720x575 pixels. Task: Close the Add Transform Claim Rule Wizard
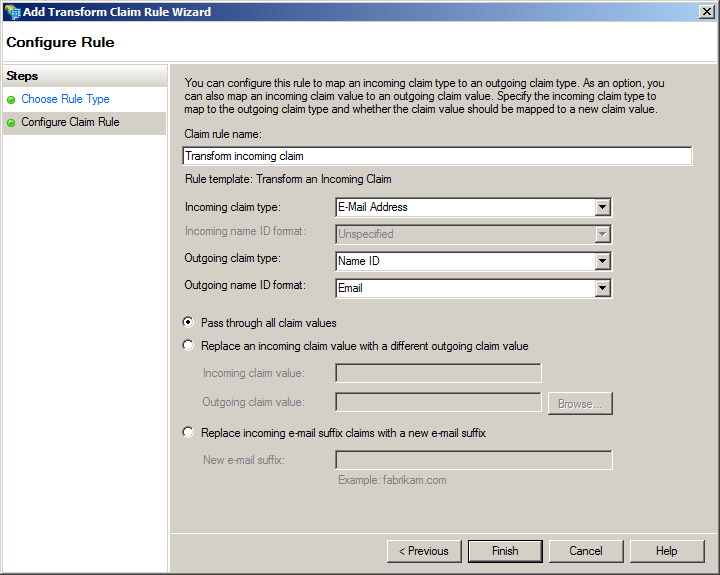(x=706, y=11)
